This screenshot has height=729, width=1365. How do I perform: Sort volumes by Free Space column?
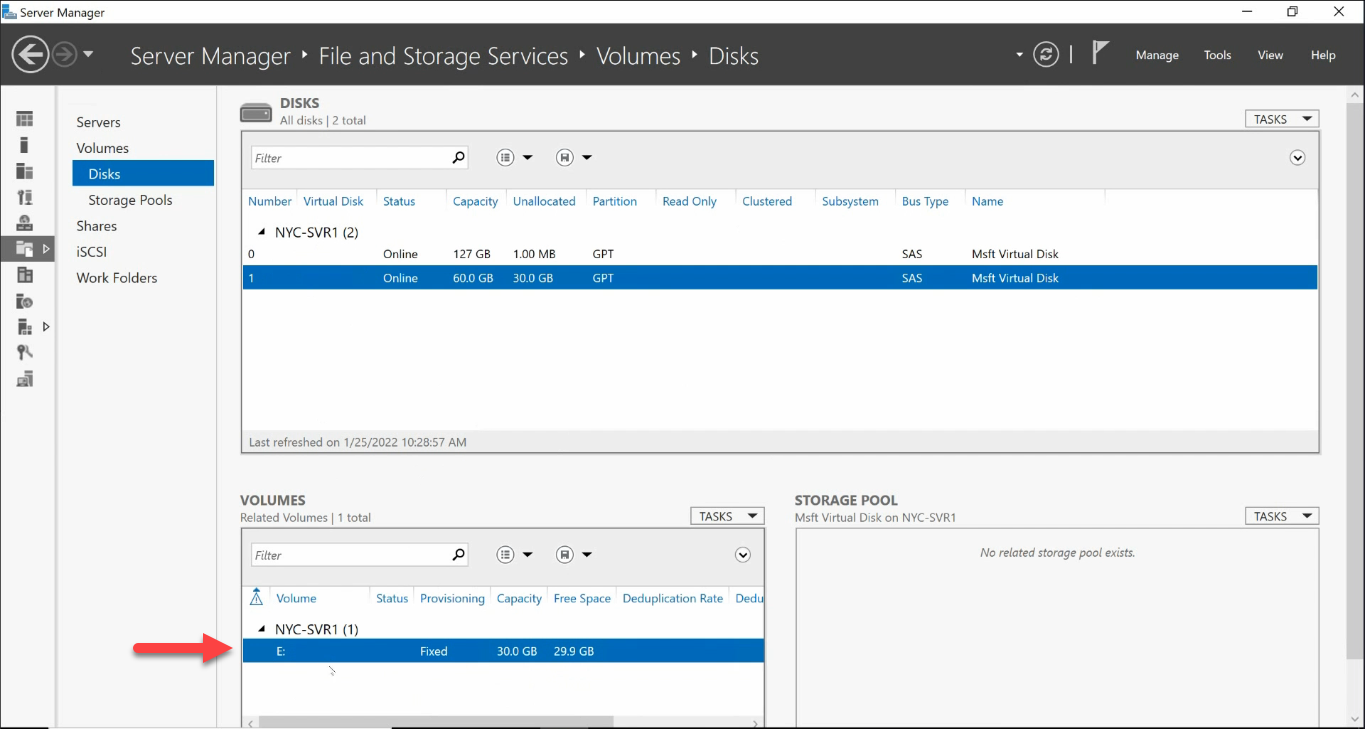pos(582,598)
